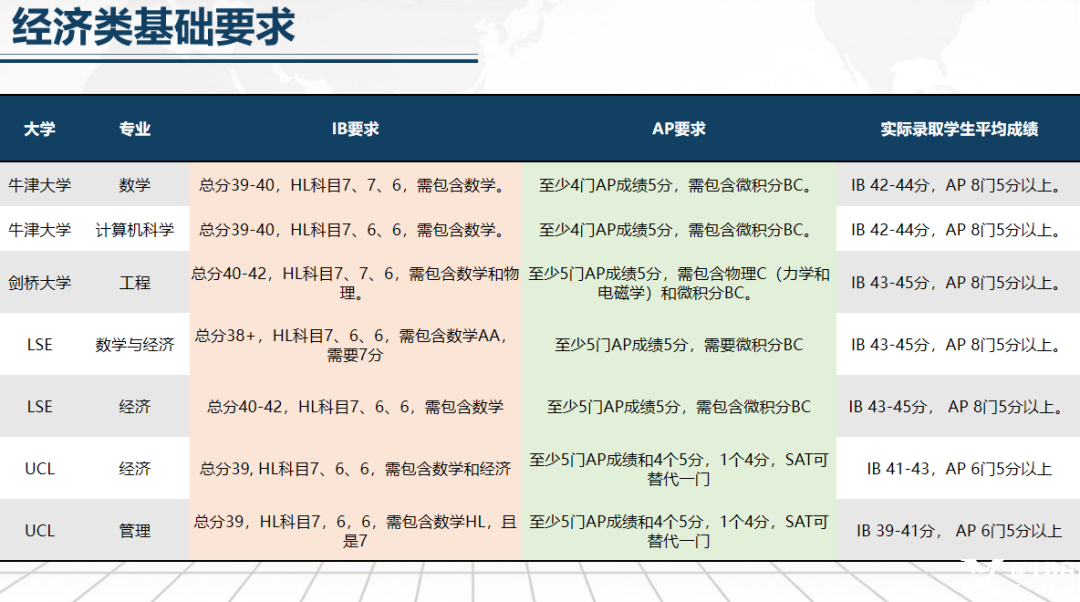Click the '至少4门AP成绩5分' cell in 计算机科学 row
Image resolution: width=1080 pixels, height=602 pixels.
pyautogui.click(x=679, y=229)
